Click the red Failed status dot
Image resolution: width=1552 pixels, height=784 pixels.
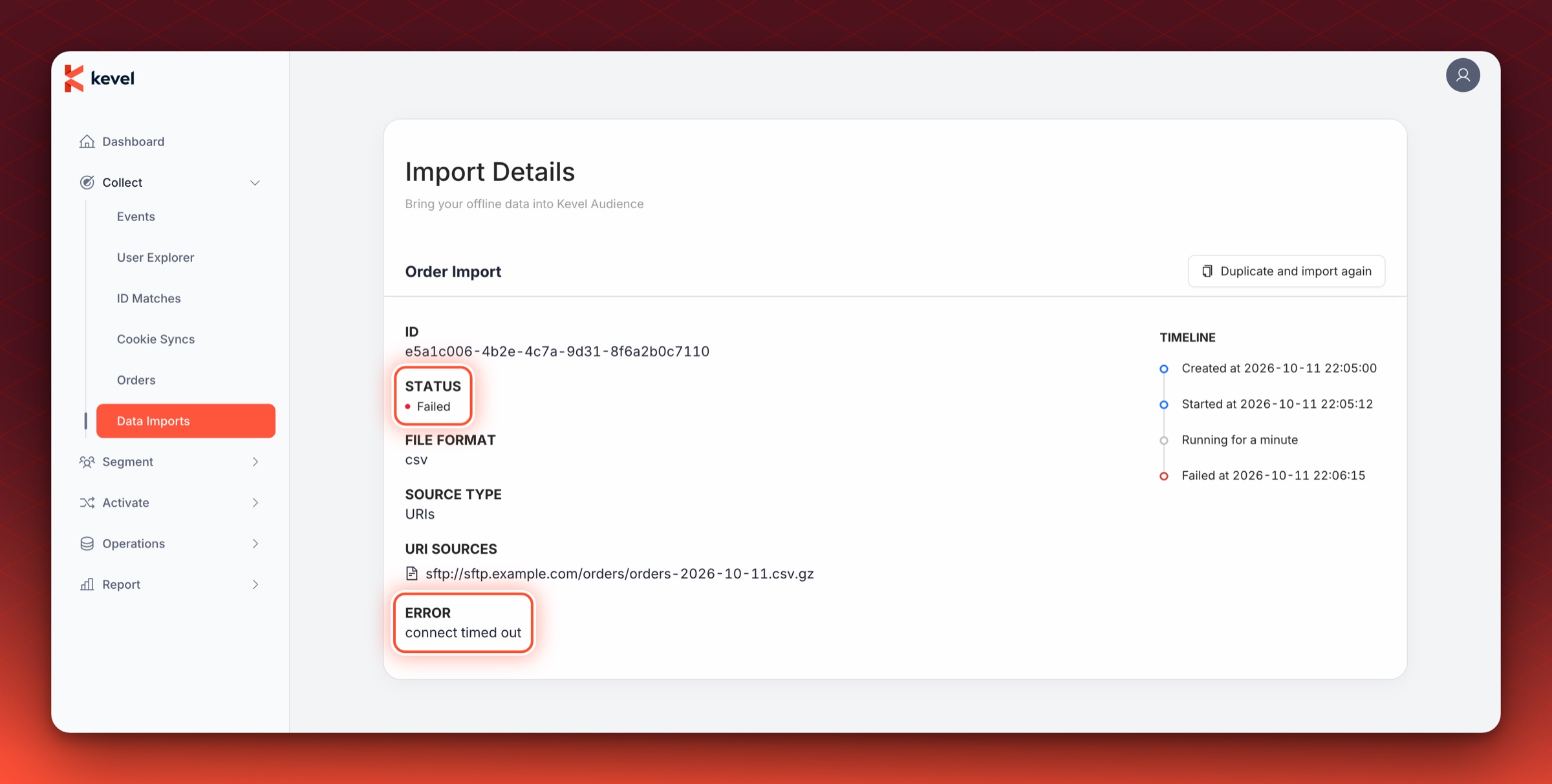tap(408, 407)
